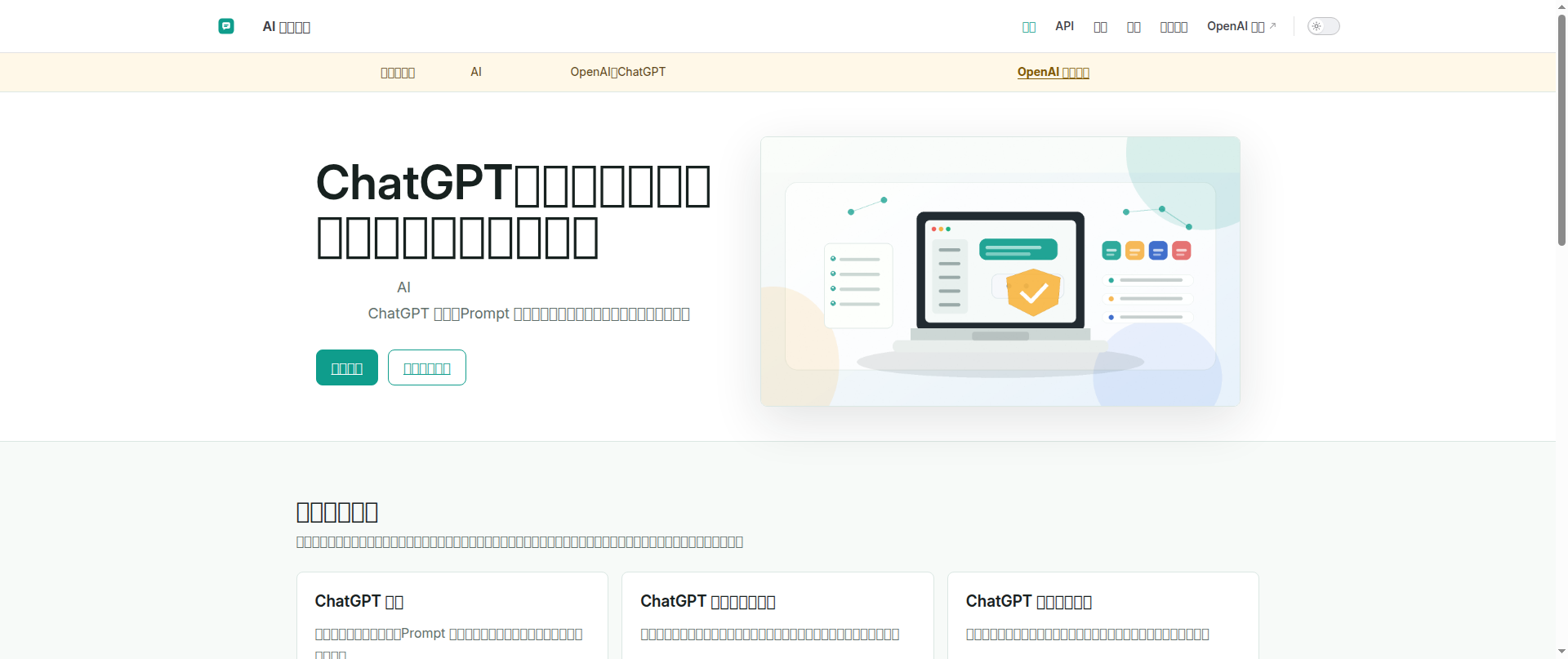Click the scrollbar down arrow
The width and height of the screenshot is (1568, 659).
(1561, 652)
